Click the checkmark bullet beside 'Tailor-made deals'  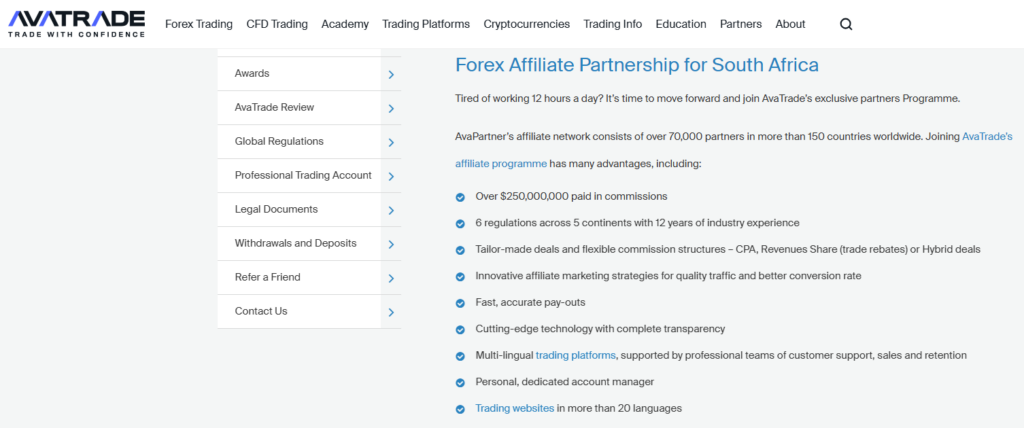[x=460, y=250]
